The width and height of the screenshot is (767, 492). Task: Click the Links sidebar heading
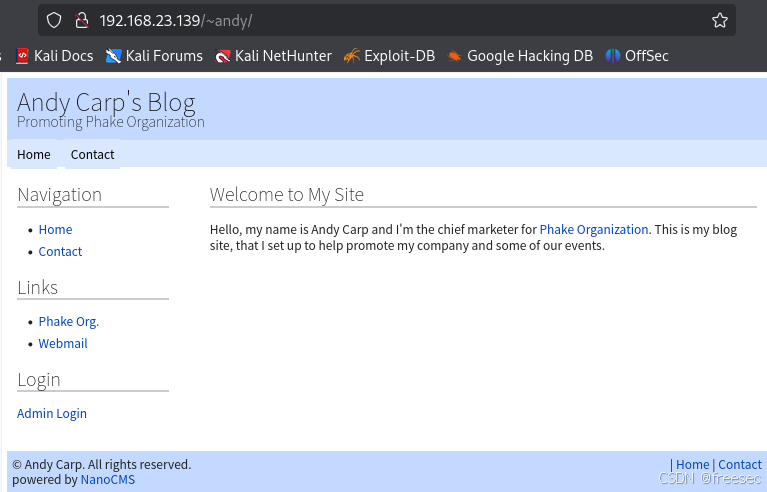pyautogui.click(x=38, y=287)
